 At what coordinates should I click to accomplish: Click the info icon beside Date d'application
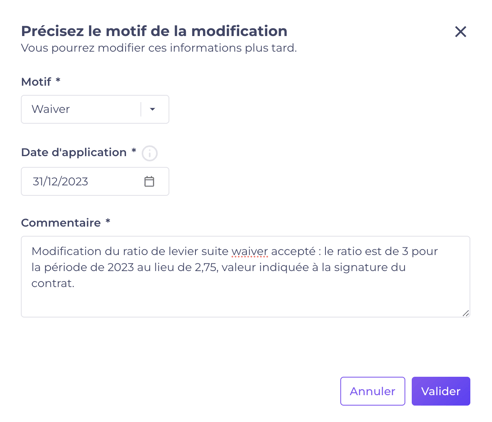point(150,154)
